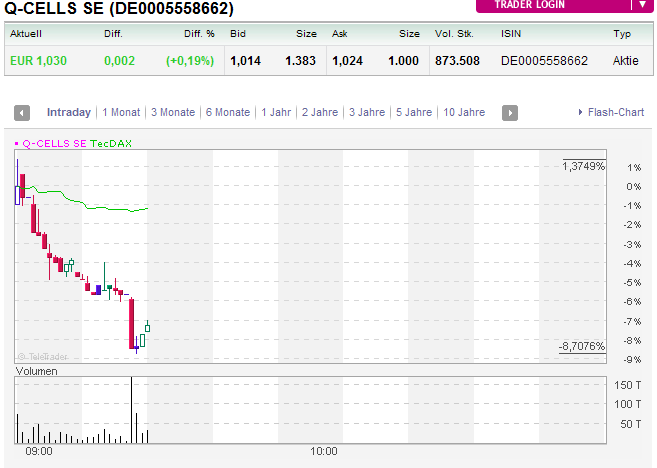Click the ask size 1.000
Image resolution: width=657 pixels, height=468 pixels.
click(404, 61)
